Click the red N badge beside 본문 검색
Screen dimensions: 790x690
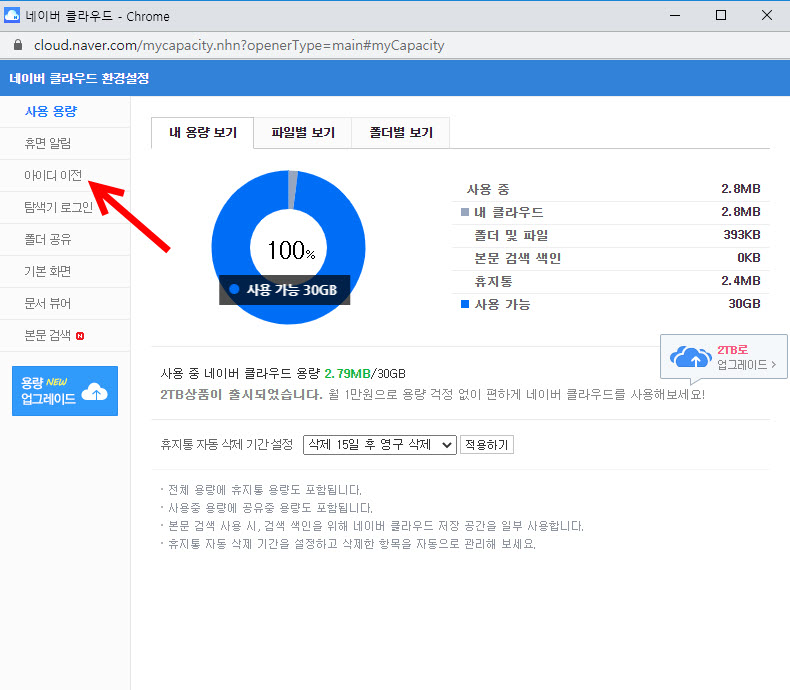point(80,336)
